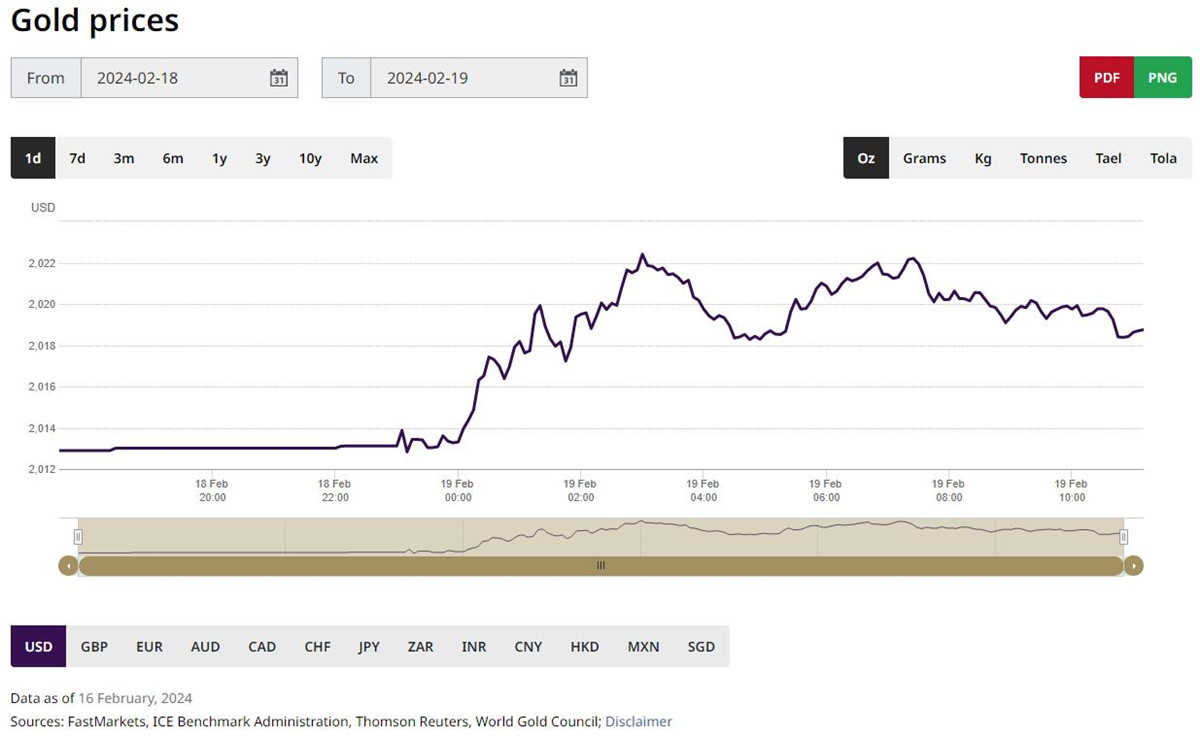The height and width of the screenshot is (737, 1200).
Task: Click the right scroll arrow of the navigator
Action: click(1133, 566)
